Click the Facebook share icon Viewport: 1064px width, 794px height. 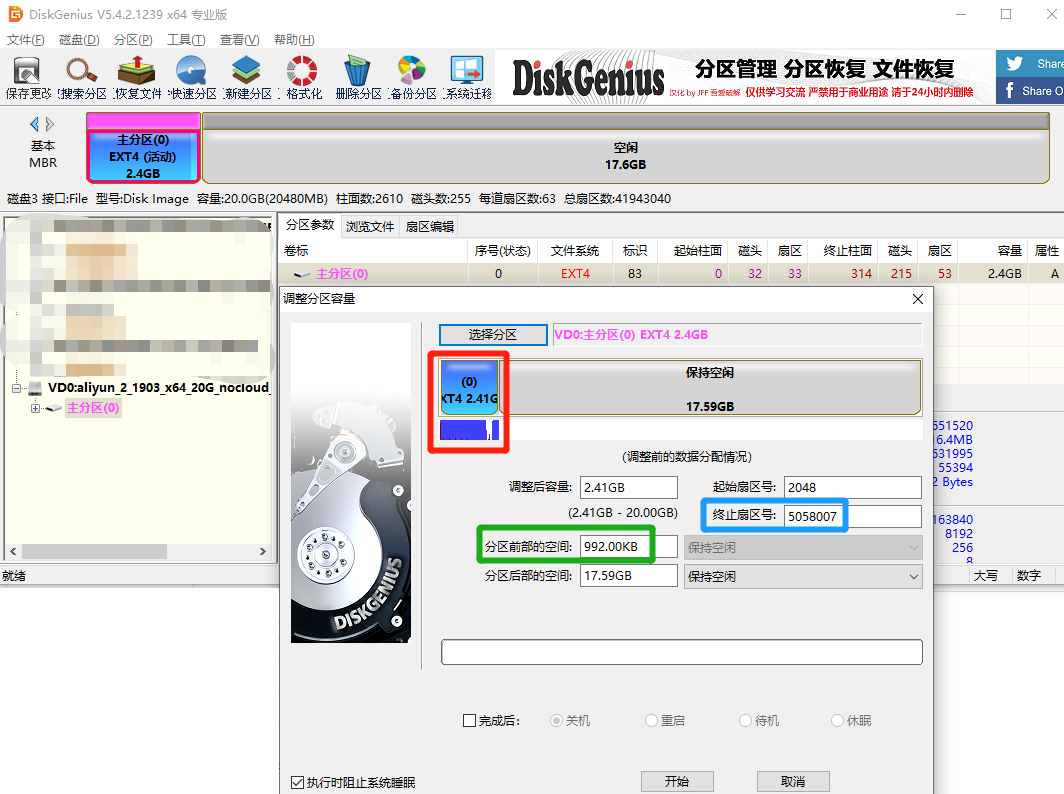point(1010,91)
